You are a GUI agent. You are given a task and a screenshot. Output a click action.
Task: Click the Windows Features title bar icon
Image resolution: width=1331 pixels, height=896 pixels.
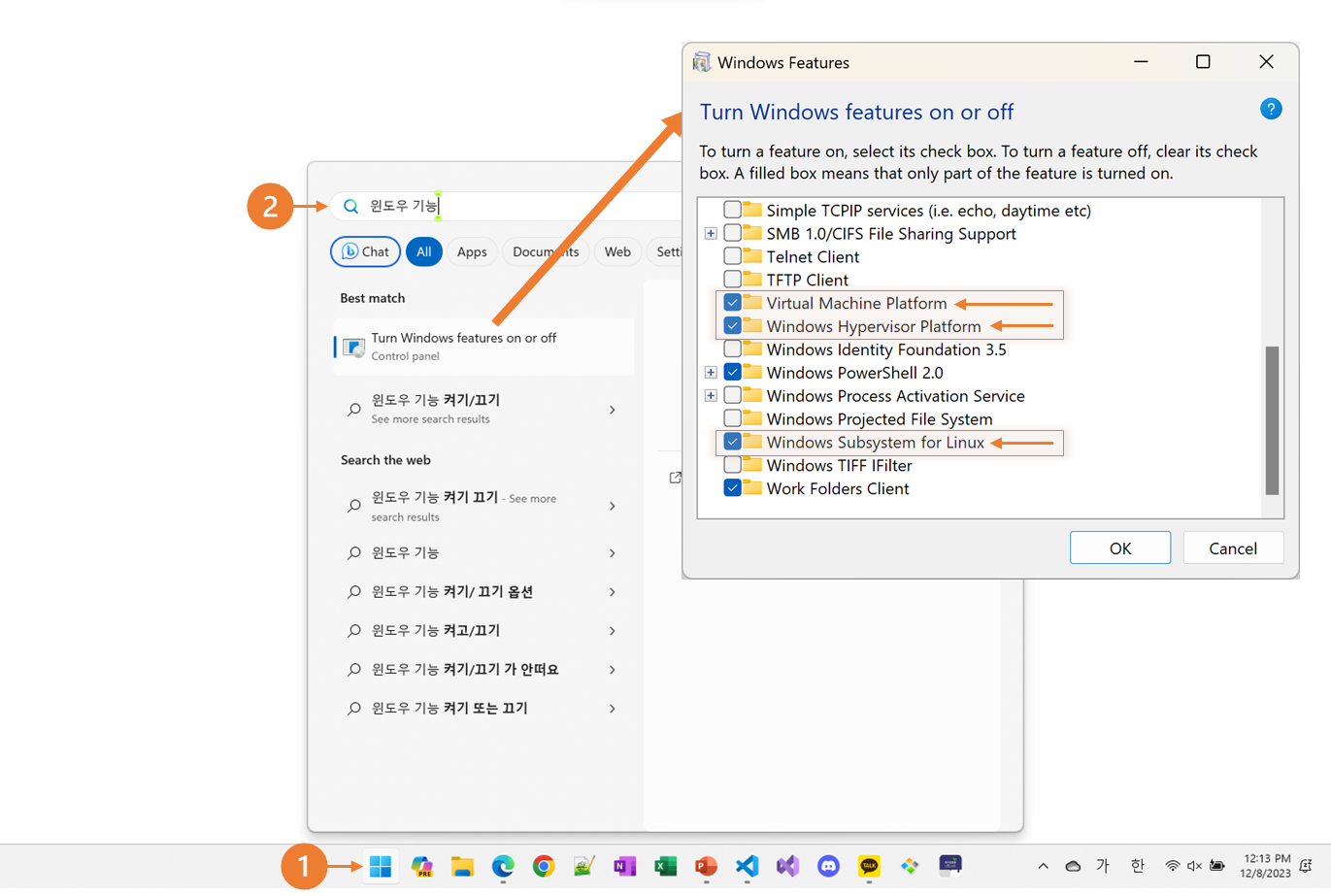(x=701, y=62)
